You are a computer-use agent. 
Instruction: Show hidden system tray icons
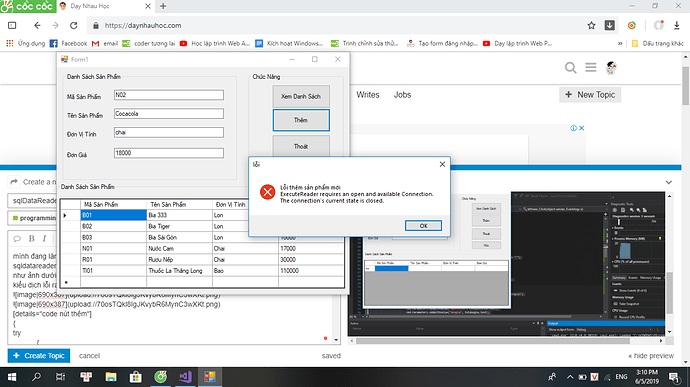[570, 377]
